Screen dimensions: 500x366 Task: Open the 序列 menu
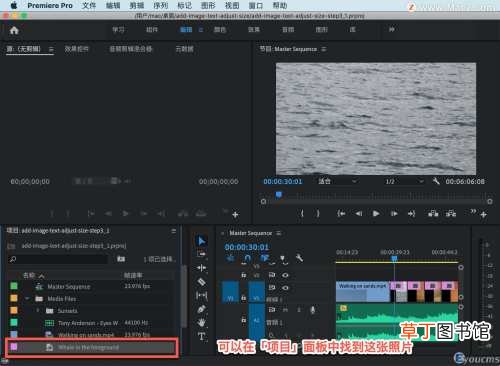pos(161,6)
